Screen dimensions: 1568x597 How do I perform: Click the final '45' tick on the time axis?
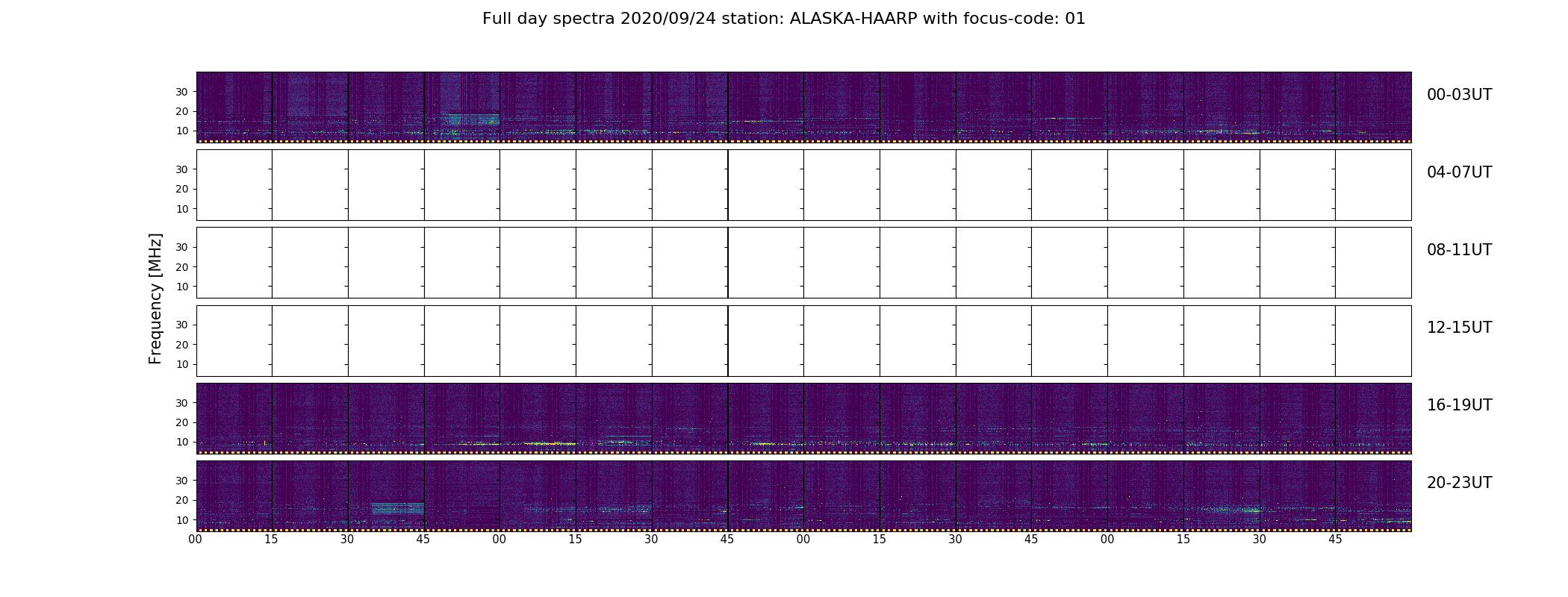(x=1335, y=540)
